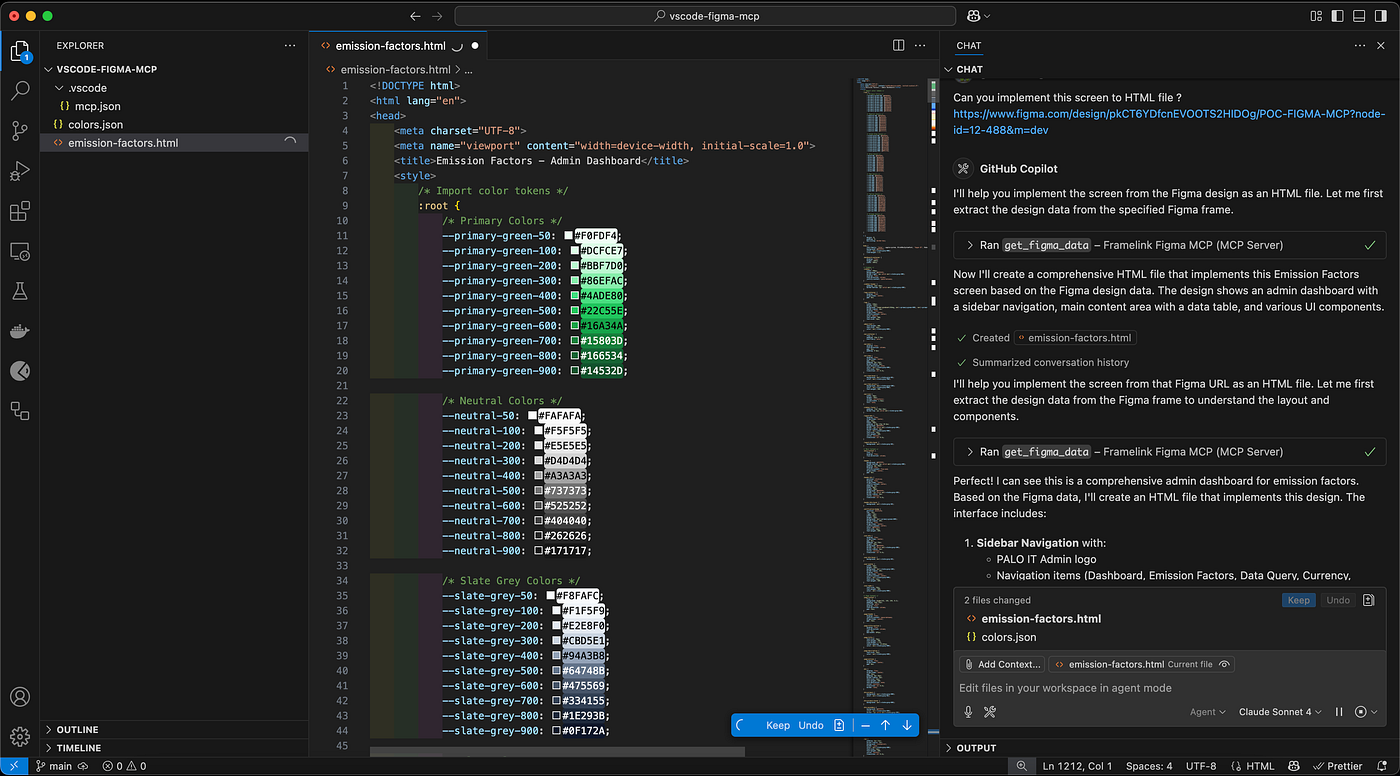
Task: Click the split editor icon
Action: [898, 46]
